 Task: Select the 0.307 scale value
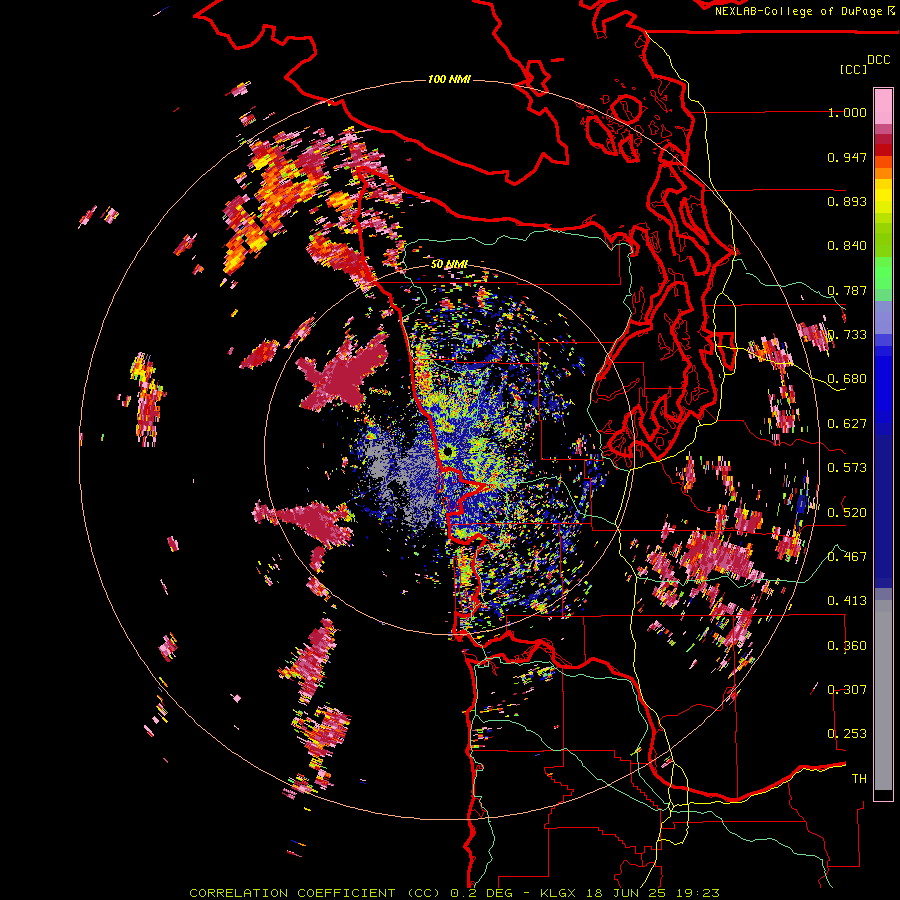click(x=847, y=689)
